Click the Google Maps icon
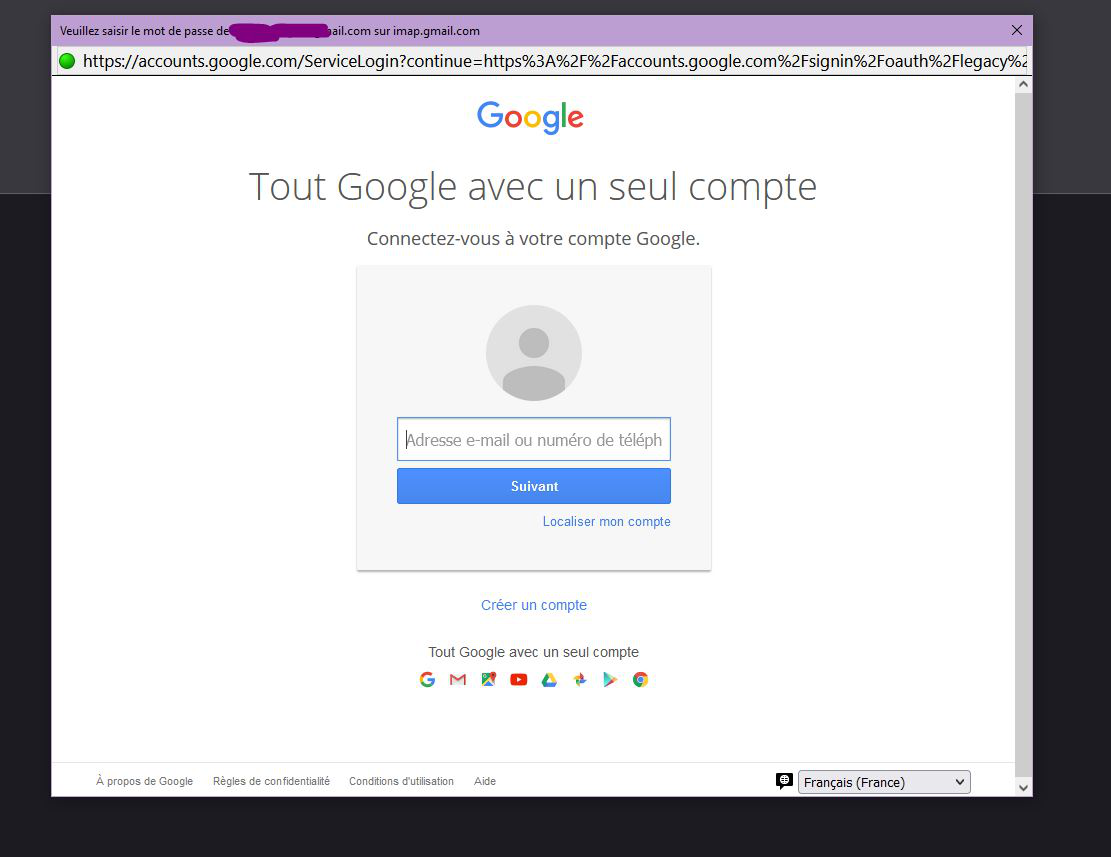Viewport: 1111px width, 857px height. [x=488, y=680]
